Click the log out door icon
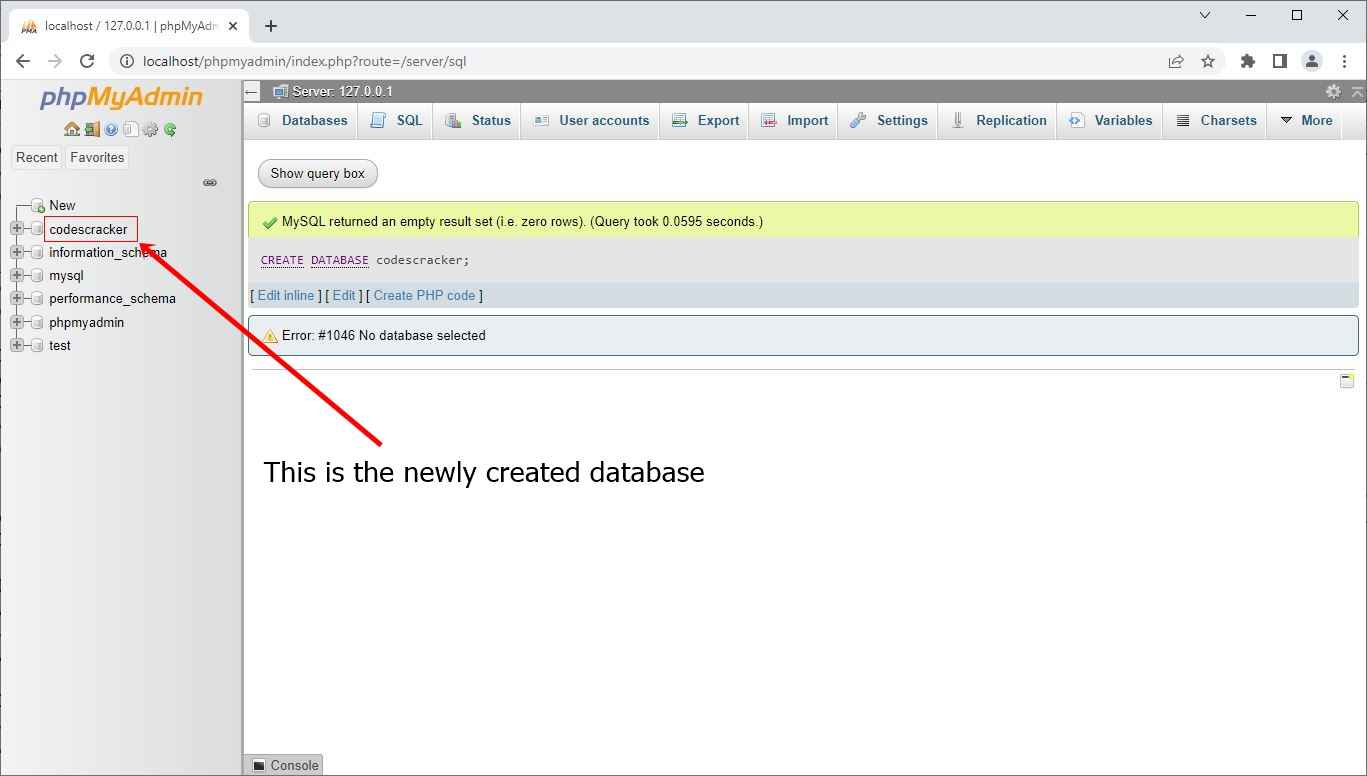Image resolution: width=1367 pixels, height=776 pixels. coord(91,129)
